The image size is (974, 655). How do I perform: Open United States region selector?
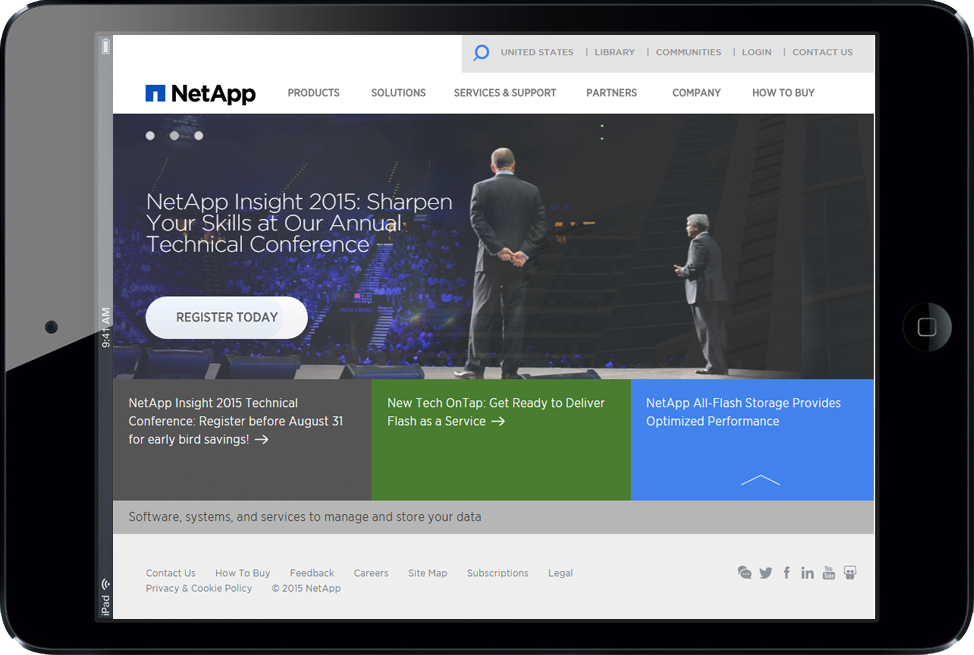pyautogui.click(x=537, y=52)
